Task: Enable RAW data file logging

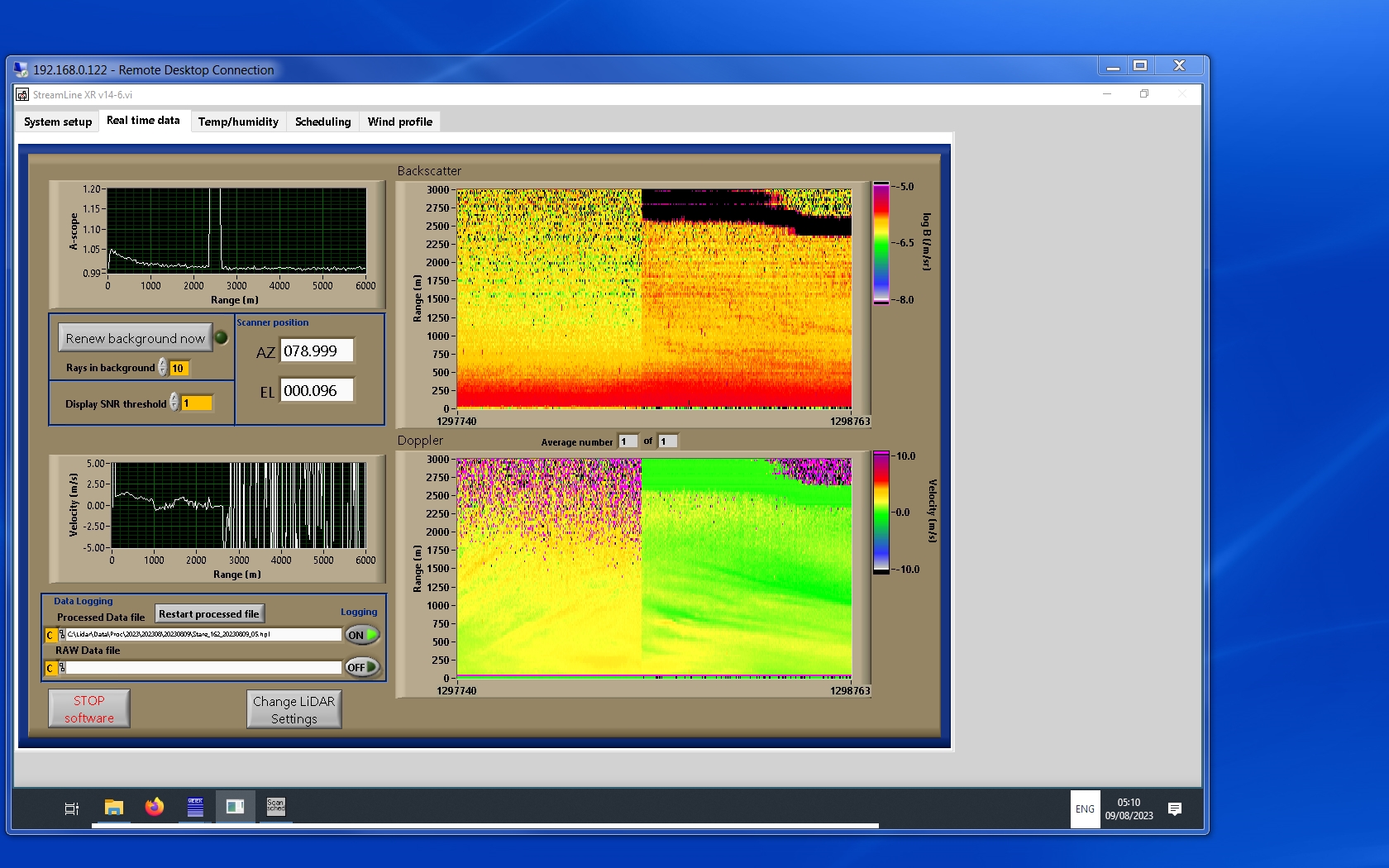Action: 362,667
